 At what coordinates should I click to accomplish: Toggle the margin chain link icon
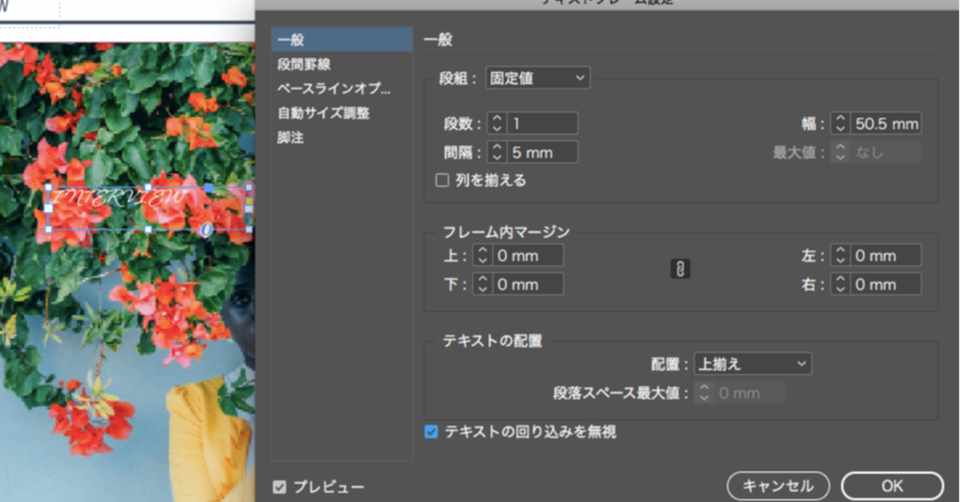[x=680, y=269]
